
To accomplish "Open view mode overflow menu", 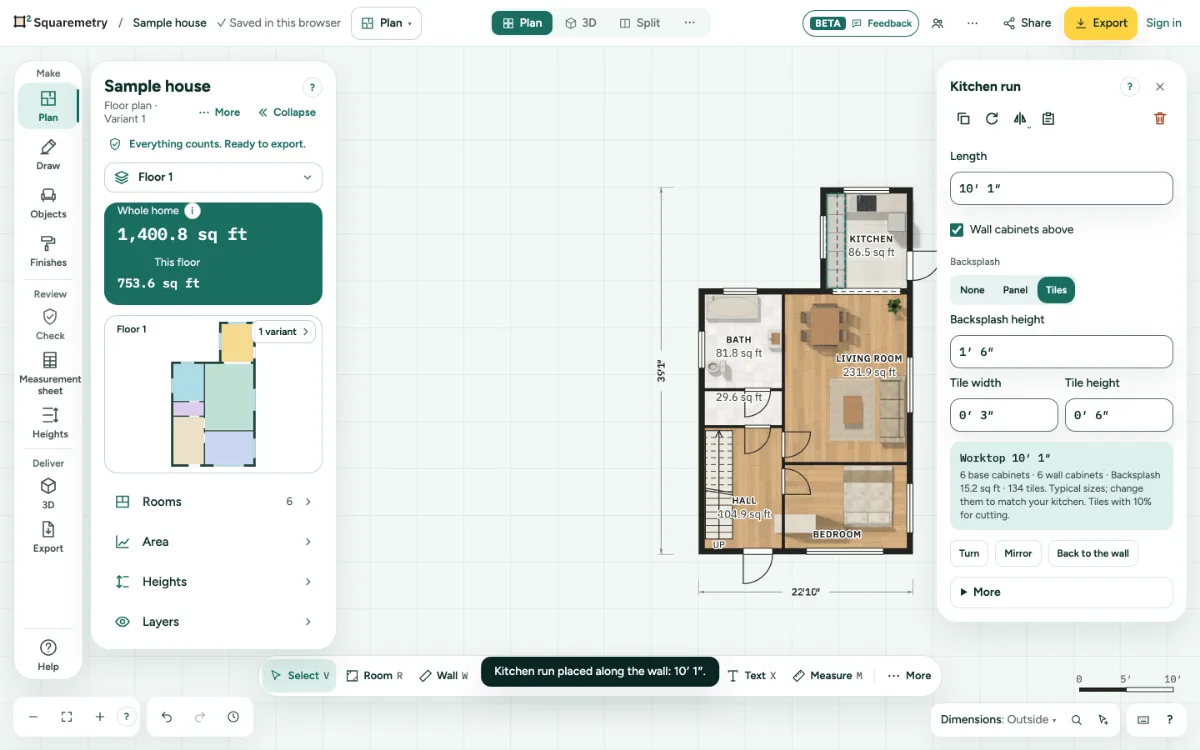I will point(690,23).
